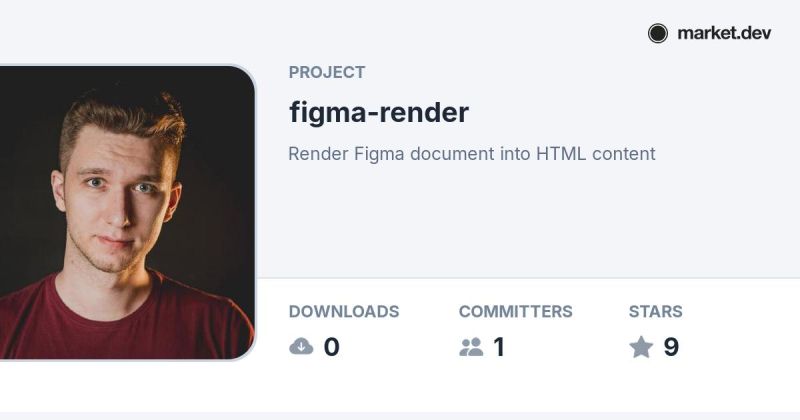This screenshot has height=420, width=800.
Task: Click the word HTML in the description
Action: pos(561,154)
